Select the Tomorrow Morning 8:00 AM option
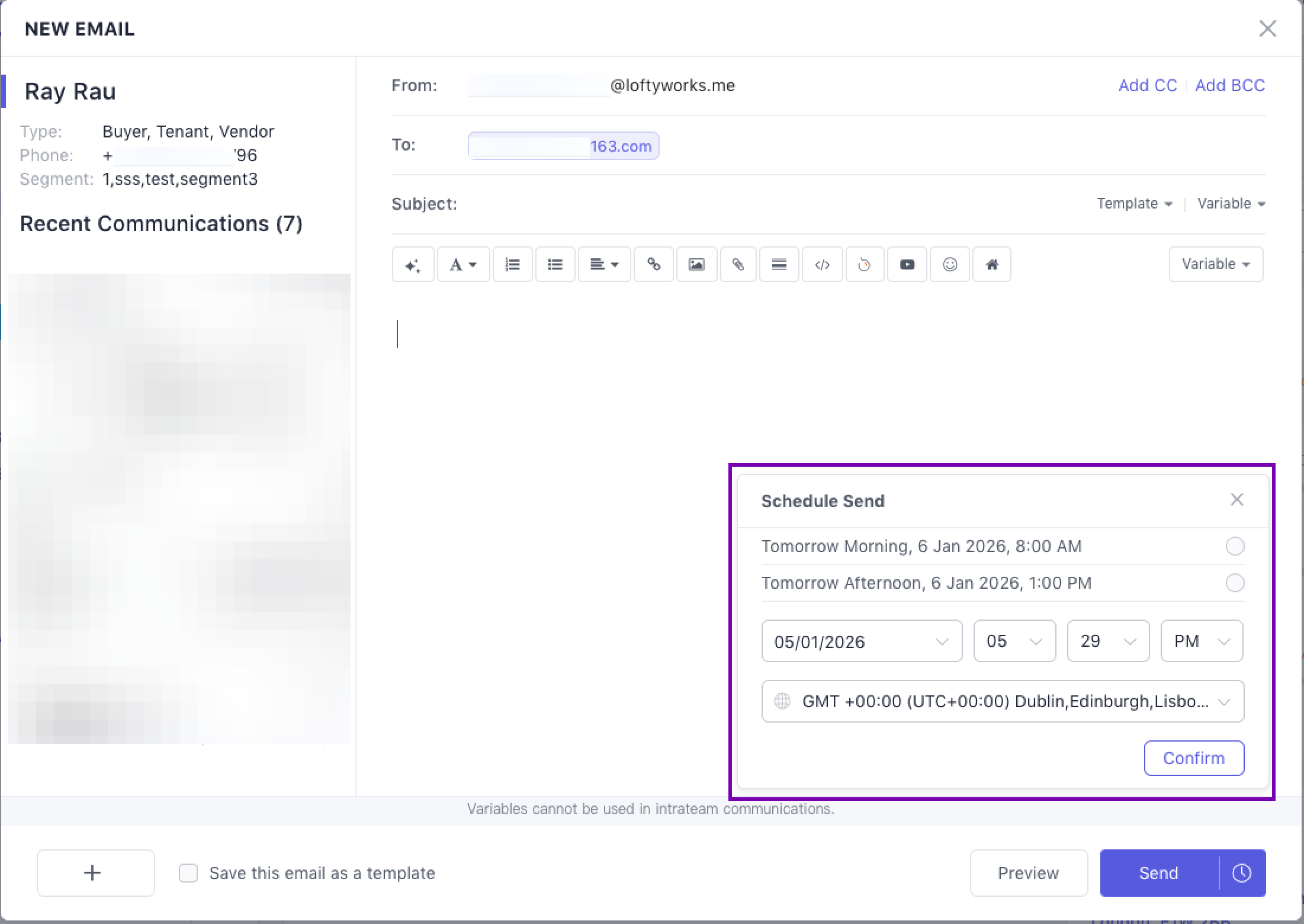Screen dimensions: 1304x924 coord(1235,546)
